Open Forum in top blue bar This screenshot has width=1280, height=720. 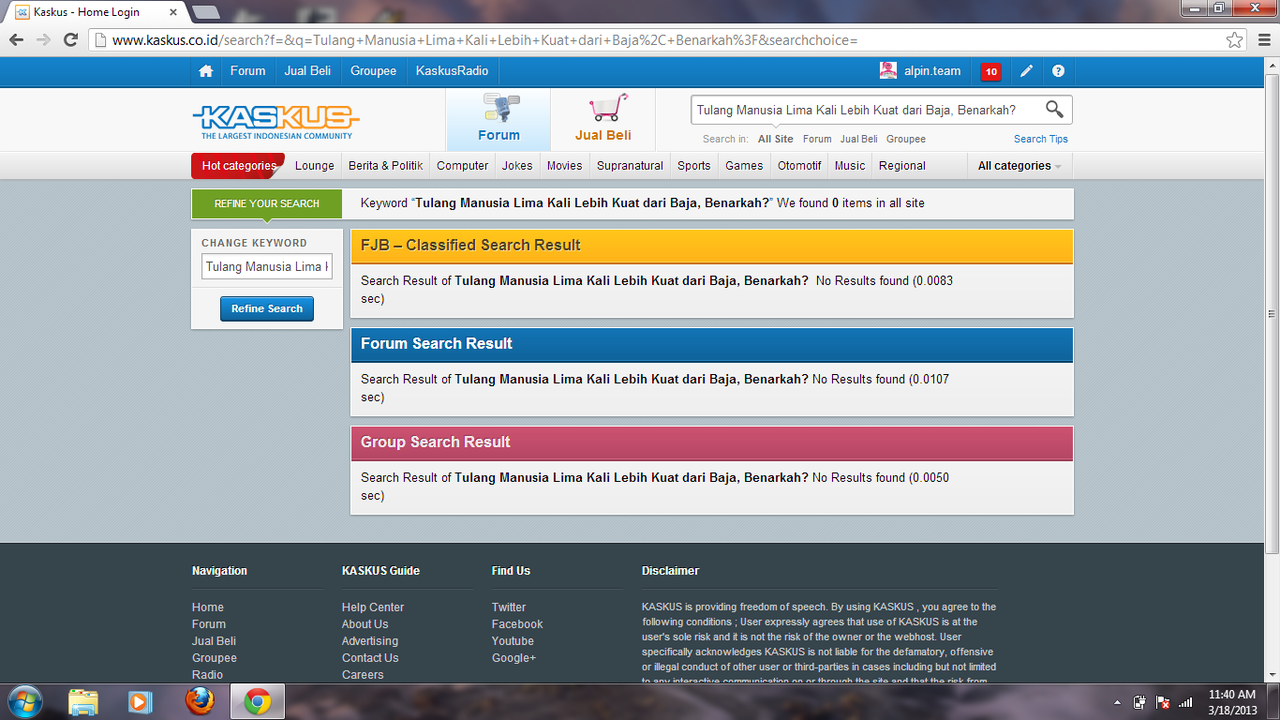click(248, 71)
